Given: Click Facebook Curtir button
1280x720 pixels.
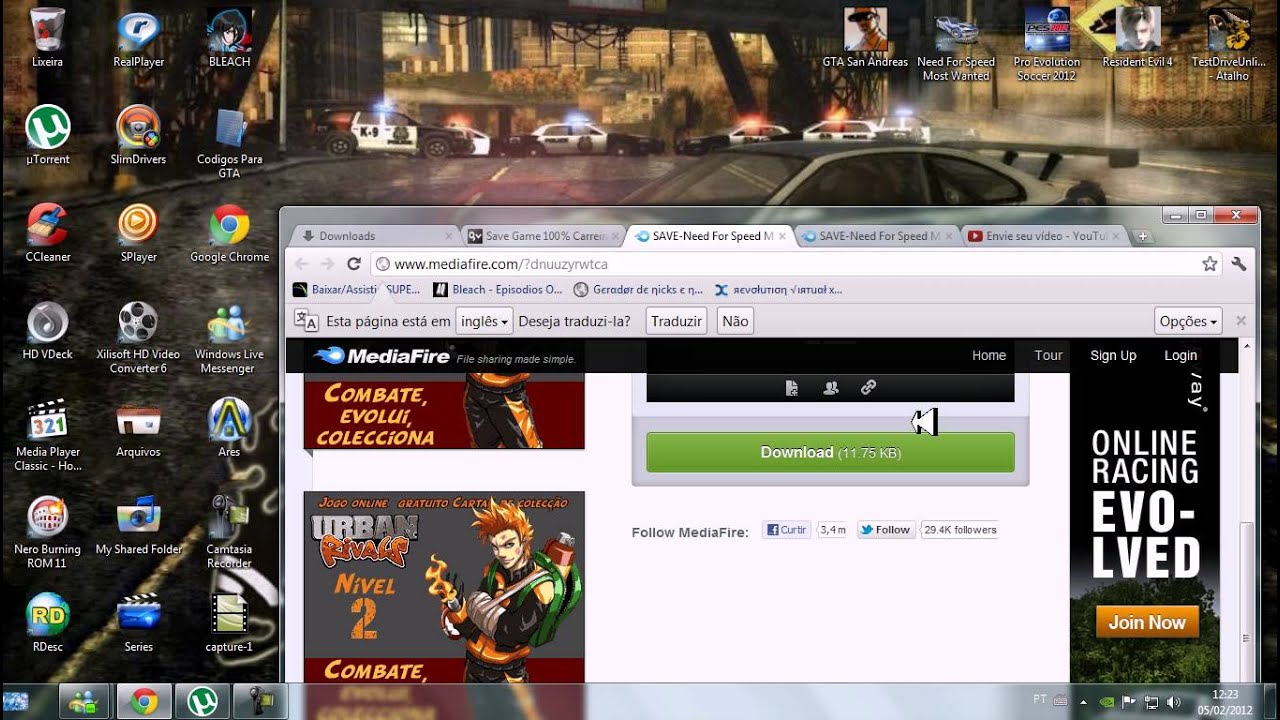Looking at the screenshot, I should (x=787, y=530).
